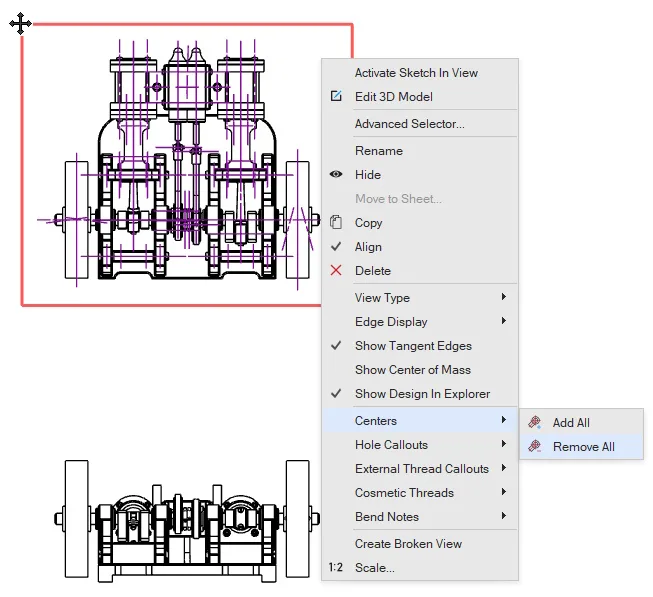This screenshot has height=597, width=653.
Task: Open Hole Callouts menu entry
Action: point(420,445)
